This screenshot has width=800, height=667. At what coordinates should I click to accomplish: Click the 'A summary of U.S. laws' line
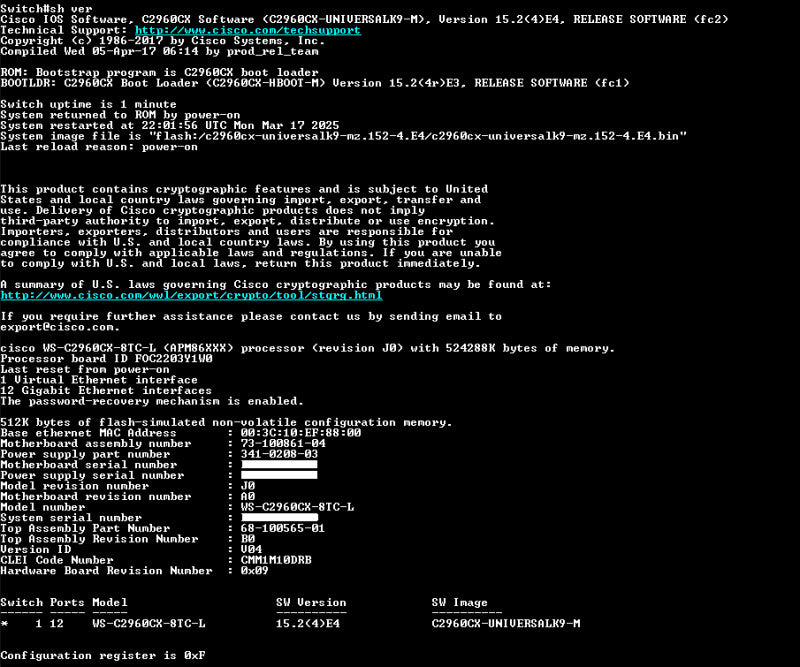[x=276, y=285]
